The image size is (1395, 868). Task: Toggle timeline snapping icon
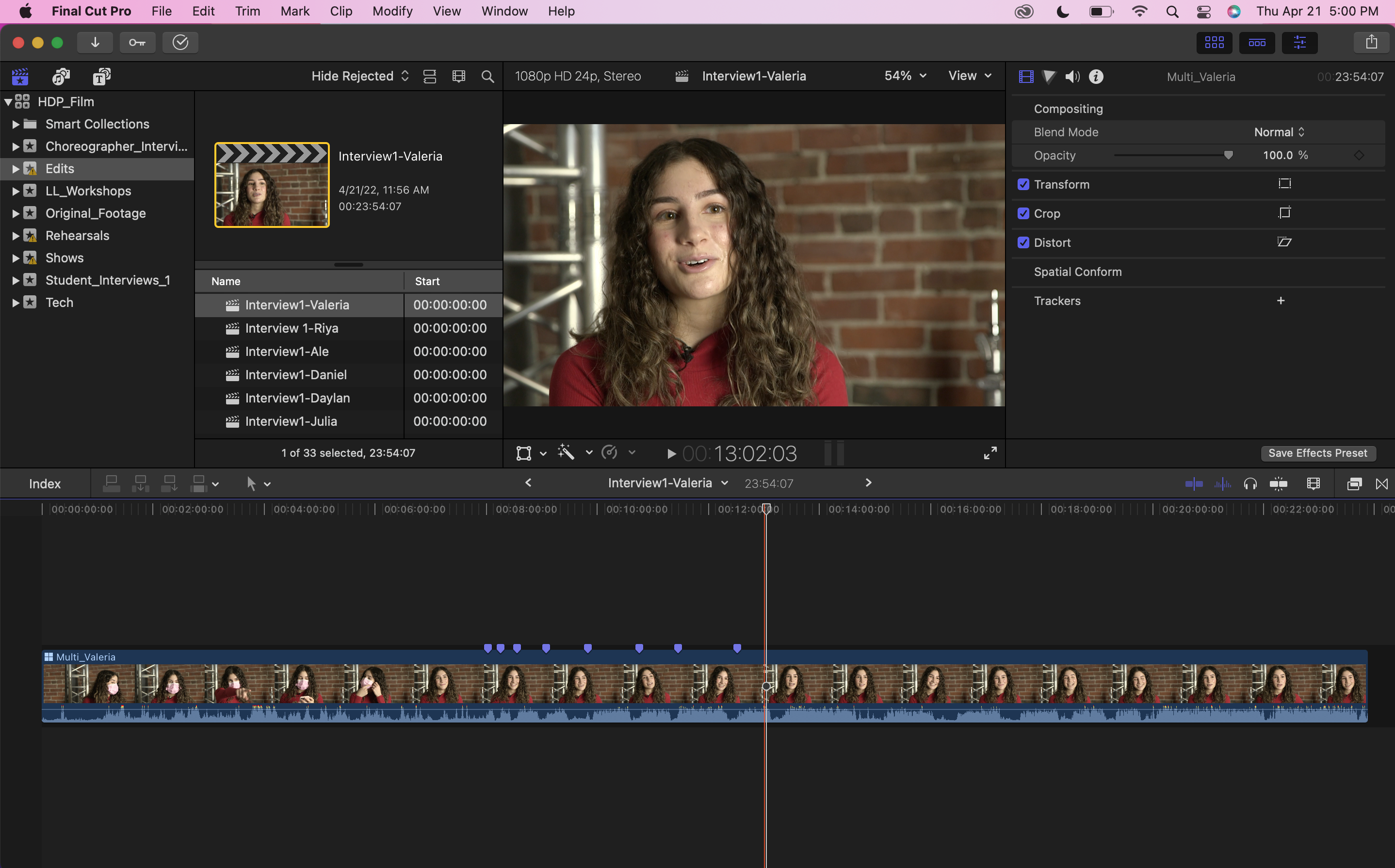click(x=1278, y=484)
